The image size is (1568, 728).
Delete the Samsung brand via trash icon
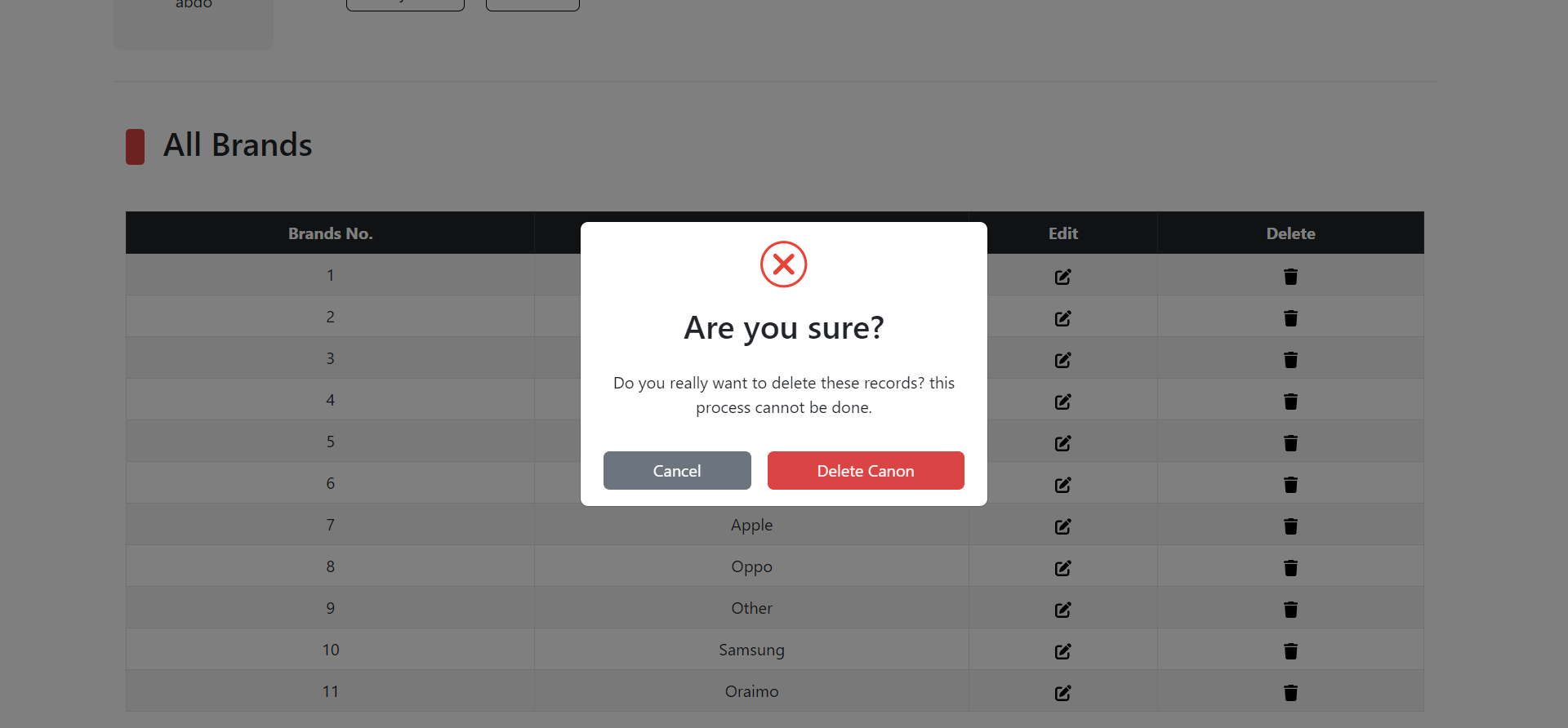tap(1290, 651)
